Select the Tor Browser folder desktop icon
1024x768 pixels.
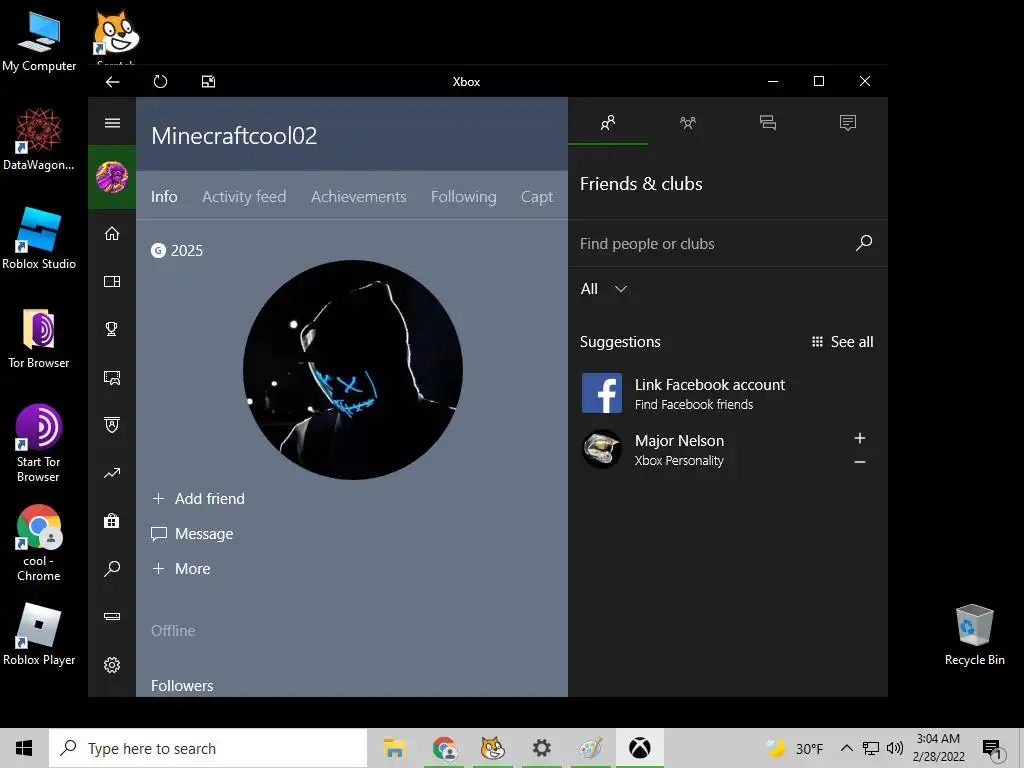click(x=39, y=338)
